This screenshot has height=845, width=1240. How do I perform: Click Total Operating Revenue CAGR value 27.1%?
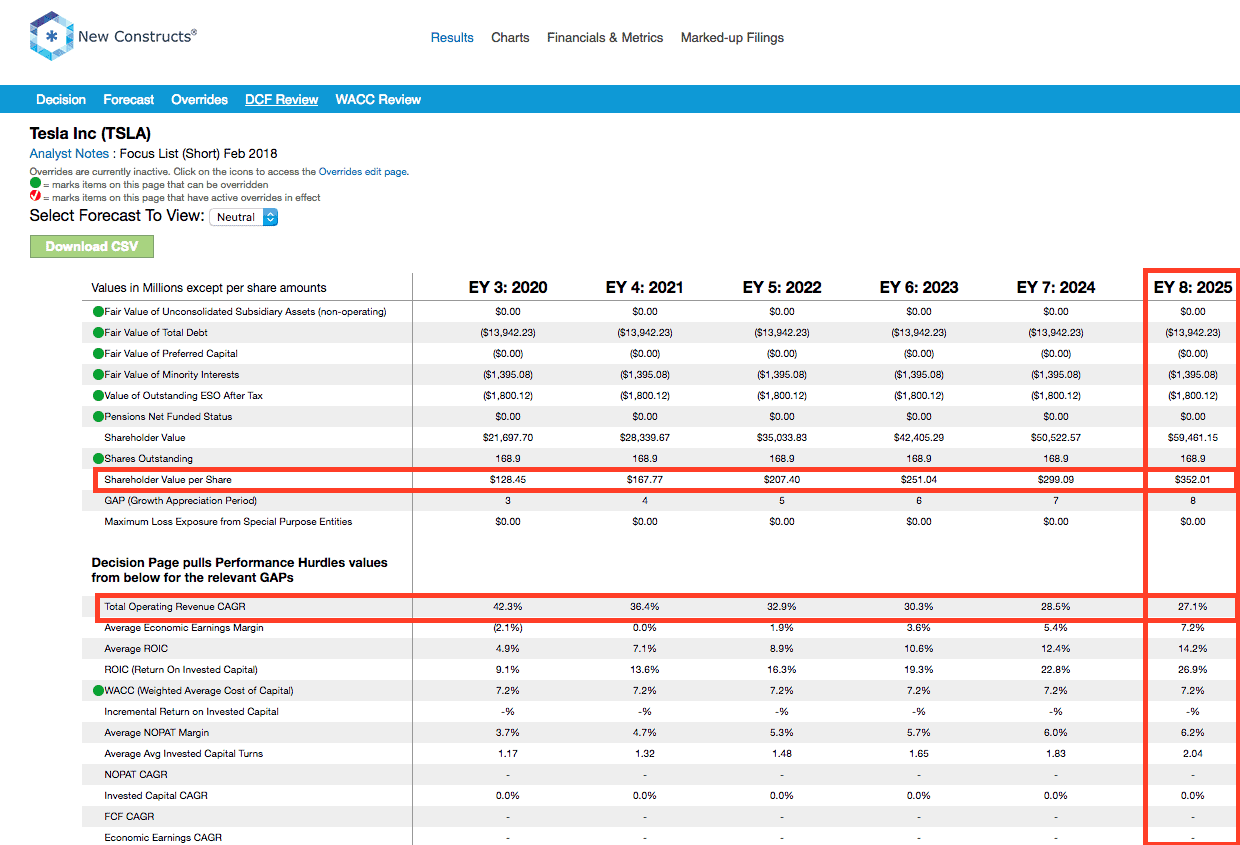tap(1193, 606)
